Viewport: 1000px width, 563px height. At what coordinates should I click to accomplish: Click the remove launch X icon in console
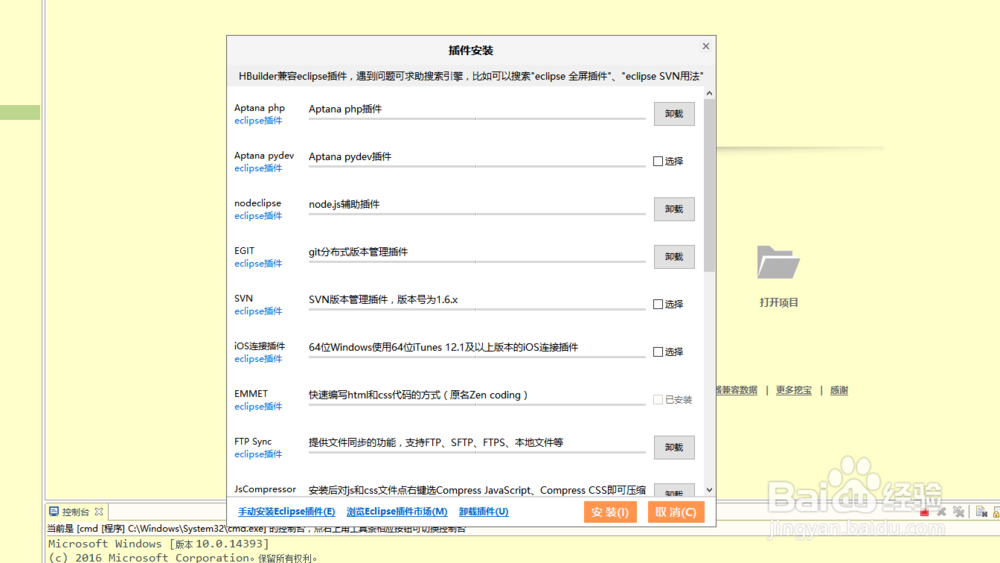(941, 512)
